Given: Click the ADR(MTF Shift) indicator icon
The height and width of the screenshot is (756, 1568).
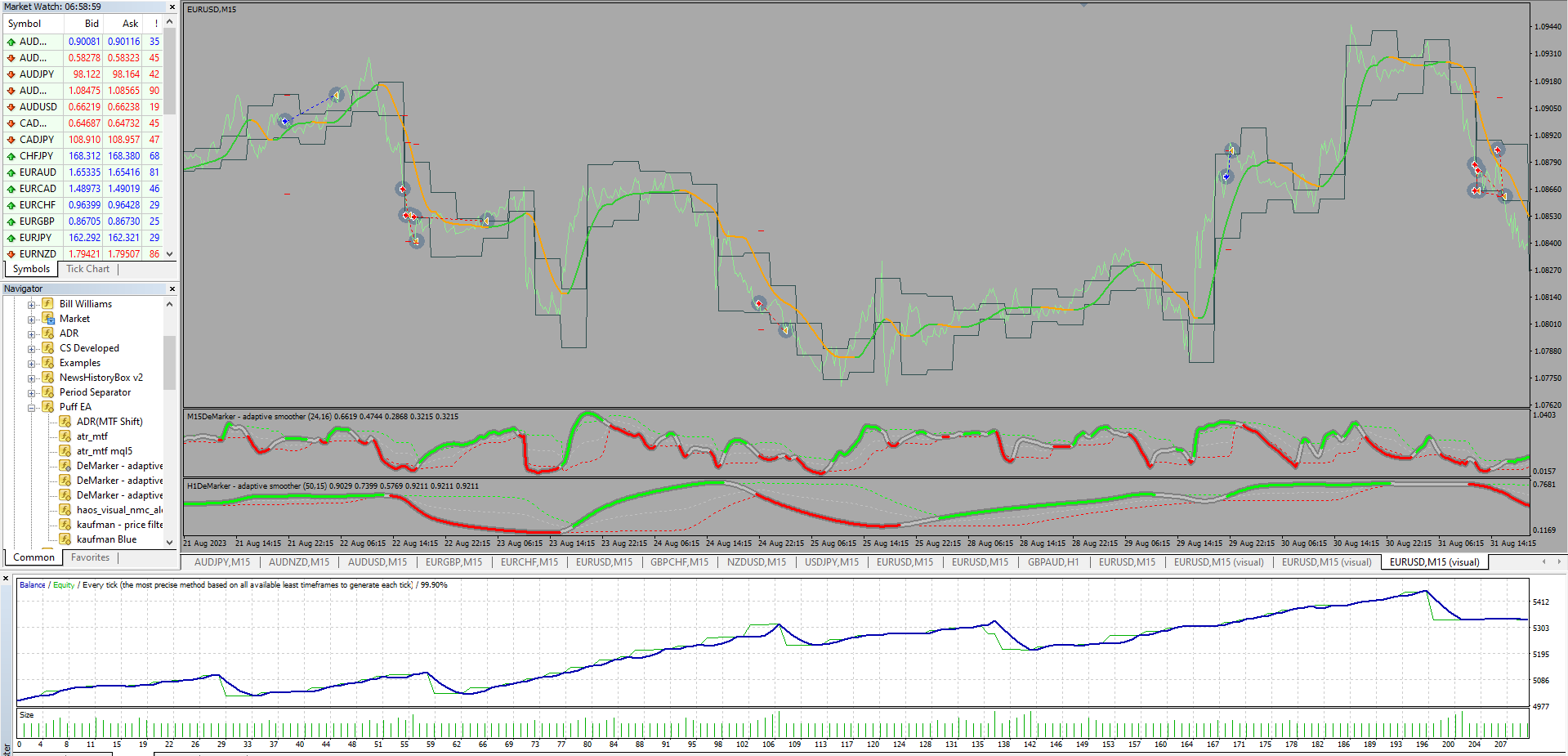Looking at the screenshot, I should coord(65,422).
